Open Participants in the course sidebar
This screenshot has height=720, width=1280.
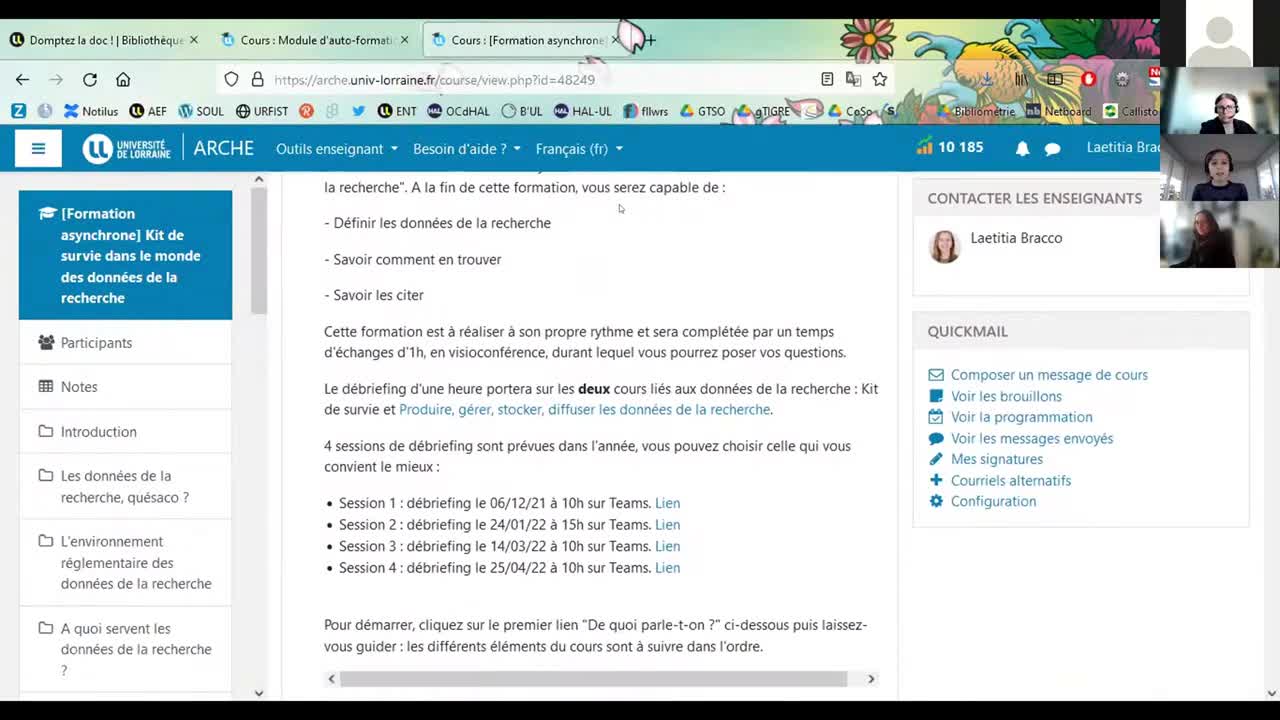96,343
